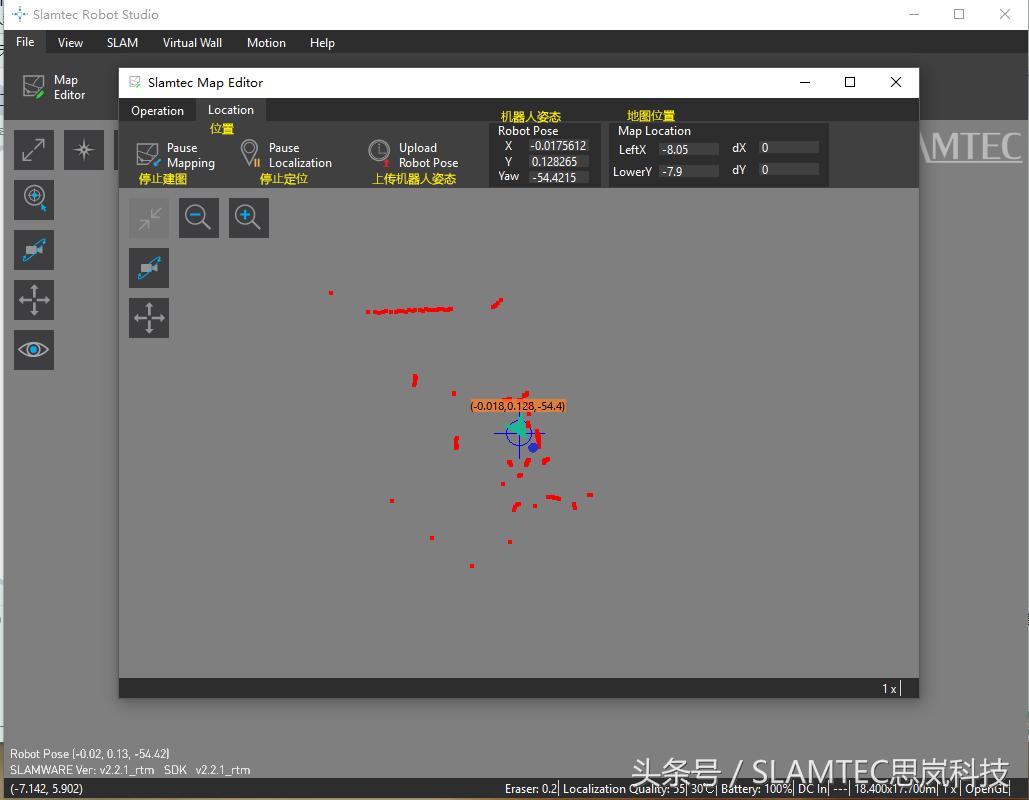Click fullscreen expand icon in main window
The width and height of the screenshot is (1029, 800).
tap(33, 150)
